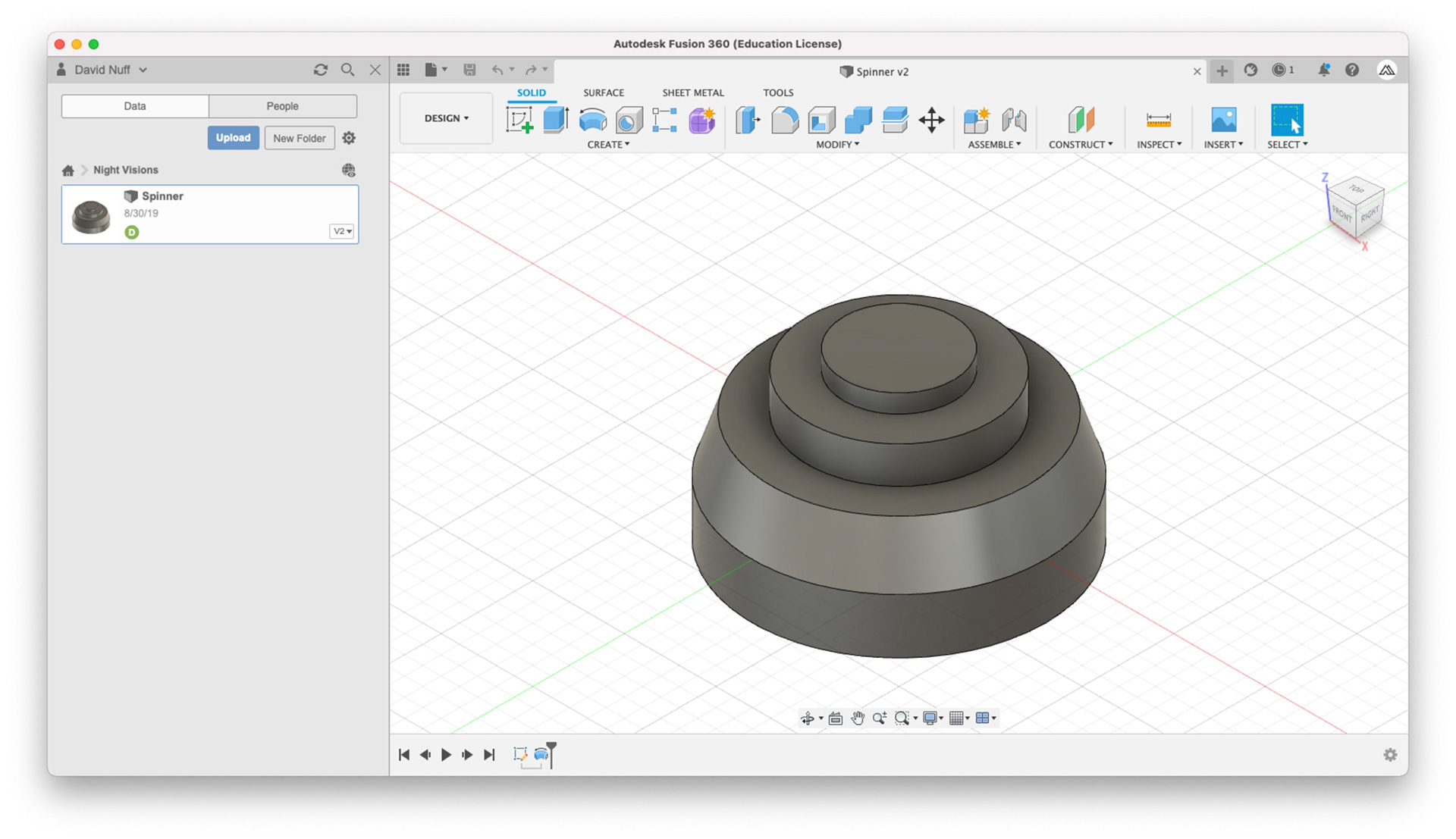Open the job status clock icon
This screenshot has height=839, width=1456.
tap(1283, 70)
